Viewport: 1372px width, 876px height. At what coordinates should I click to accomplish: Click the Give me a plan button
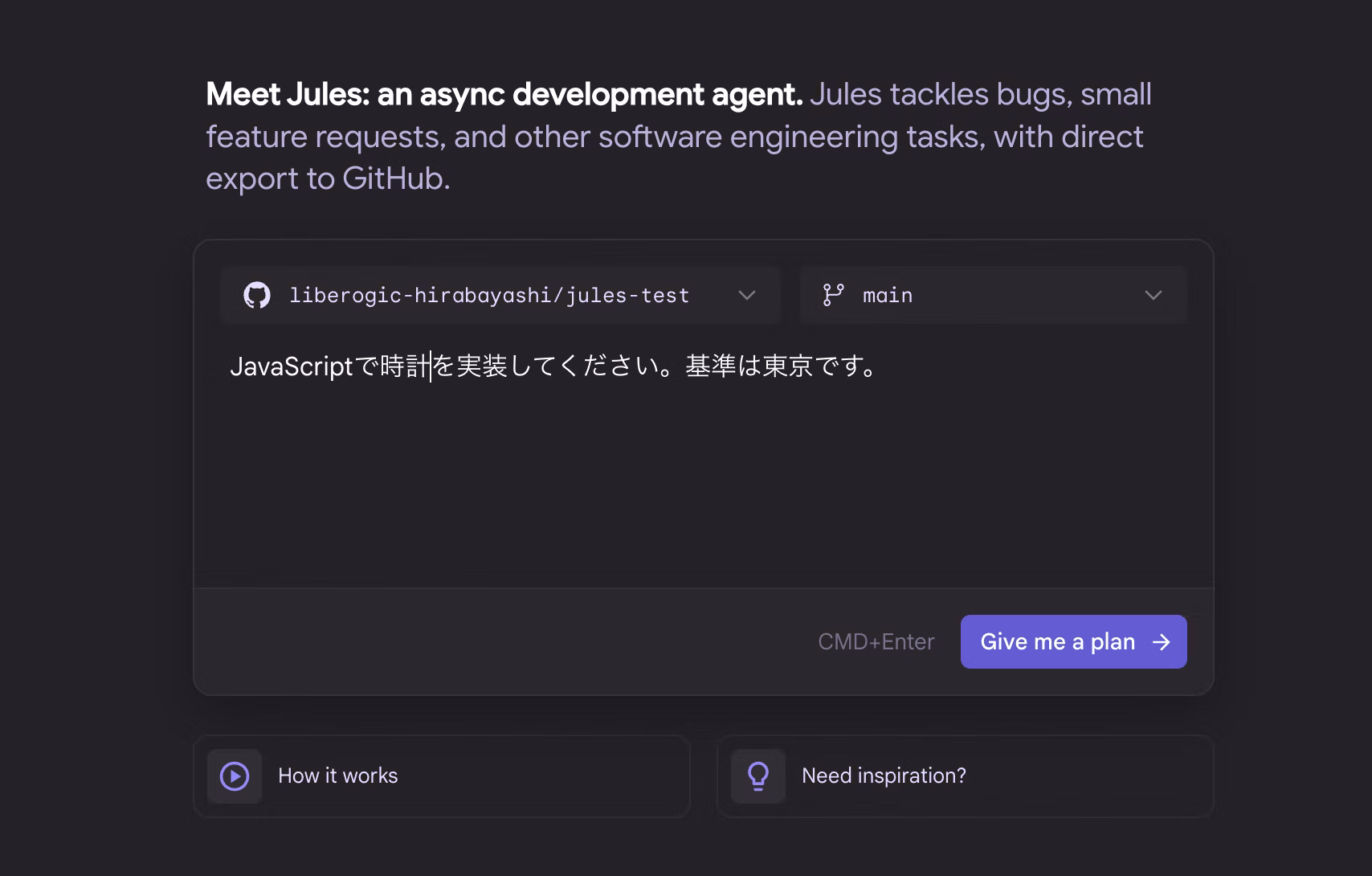coord(1073,641)
